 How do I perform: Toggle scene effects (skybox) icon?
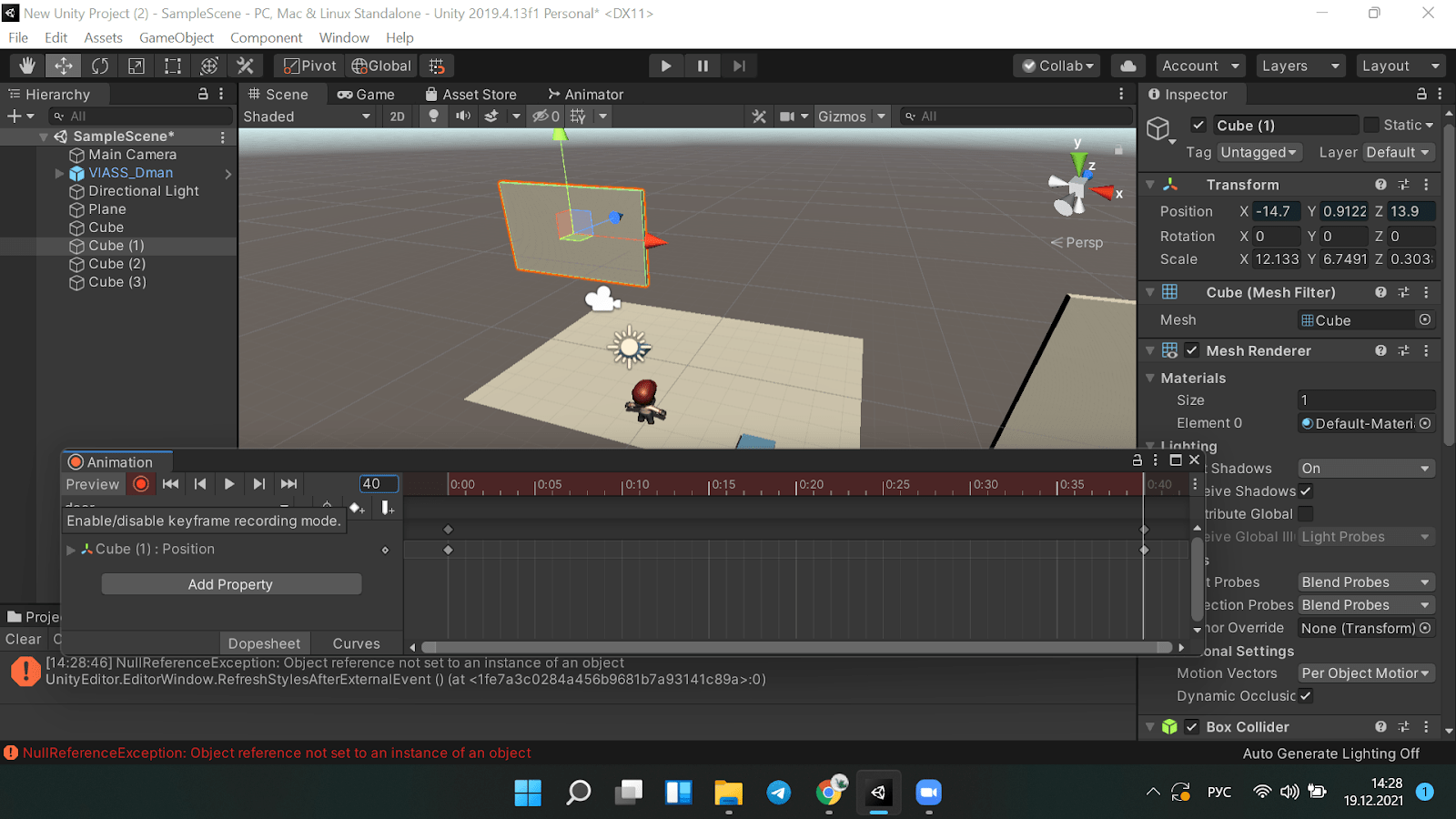click(x=491, y=116)
